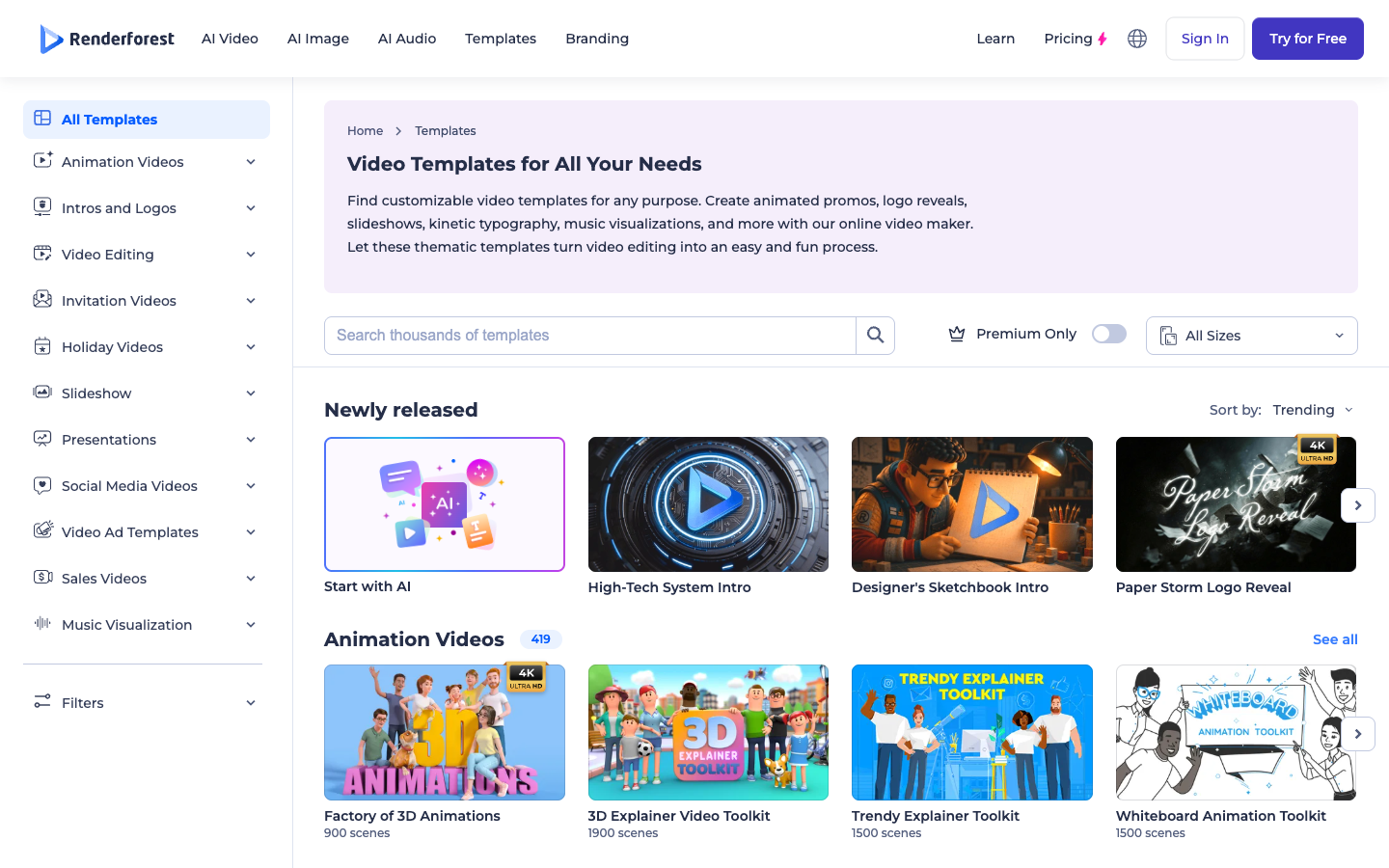Click the Presentations sidebar icon

pos(42,439)
